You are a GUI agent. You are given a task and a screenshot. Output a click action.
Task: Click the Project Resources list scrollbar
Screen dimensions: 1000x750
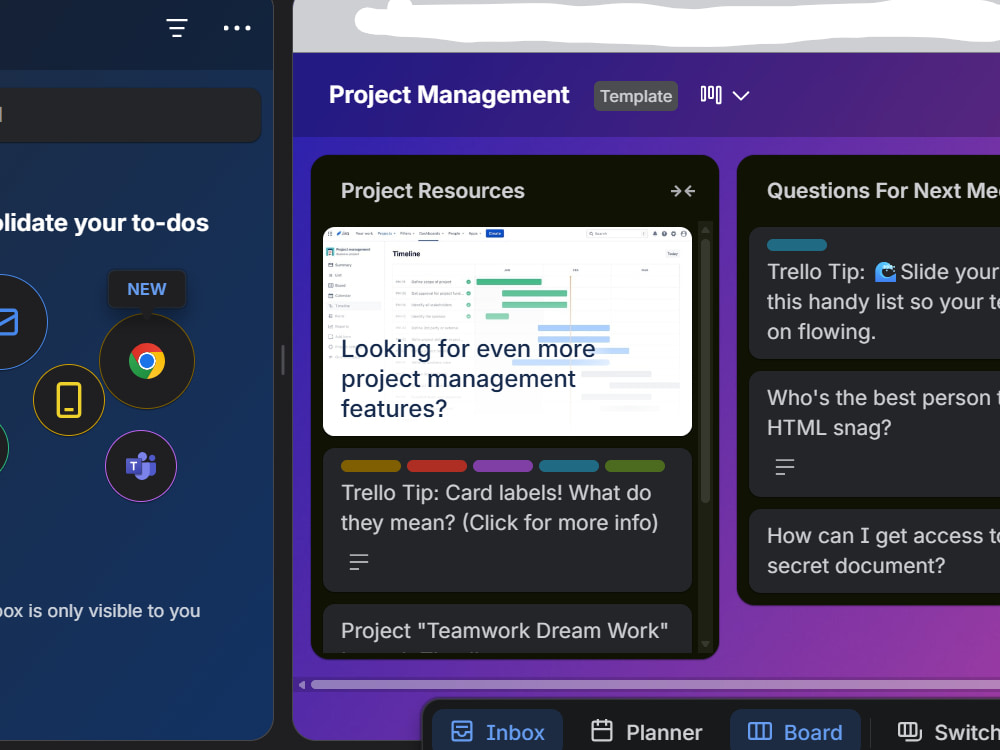coord(705,371)
